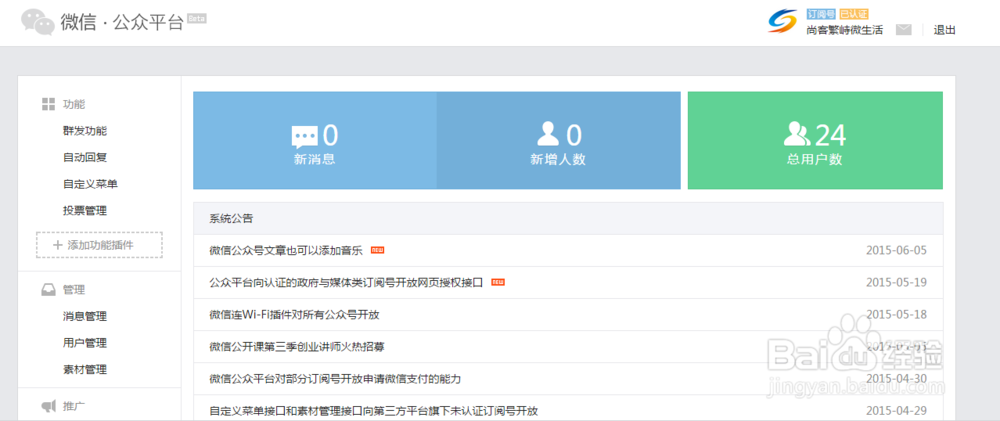Click the 功能 section heading
This screenshot has height=421, width=1000.
(x=73, y=104)
